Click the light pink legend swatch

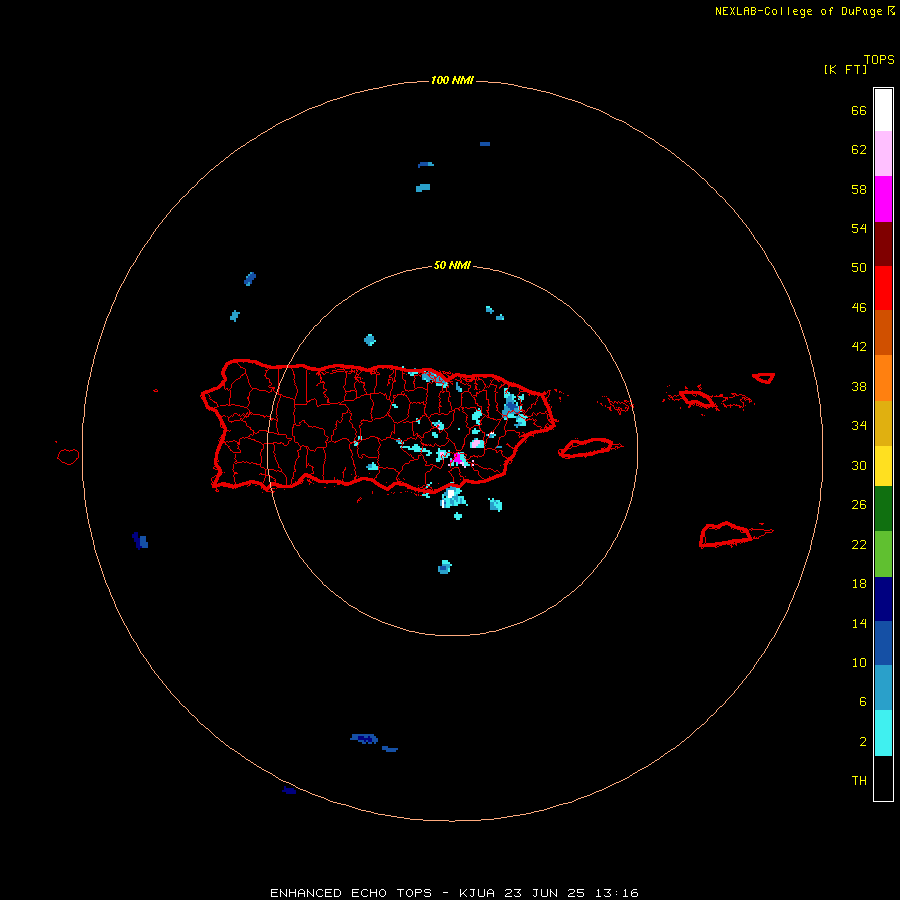pos(883,153)
